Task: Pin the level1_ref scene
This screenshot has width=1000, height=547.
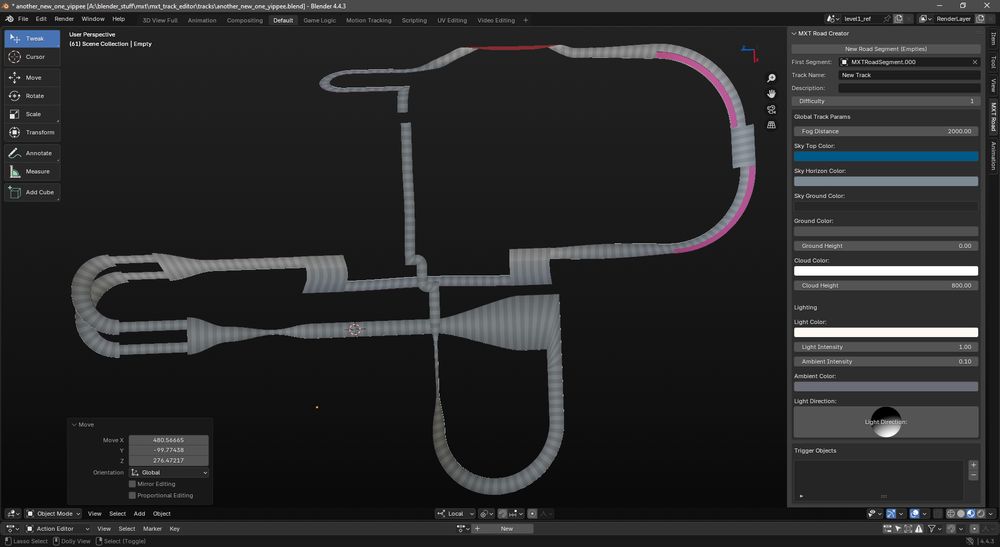Action: tap(887, 19)
